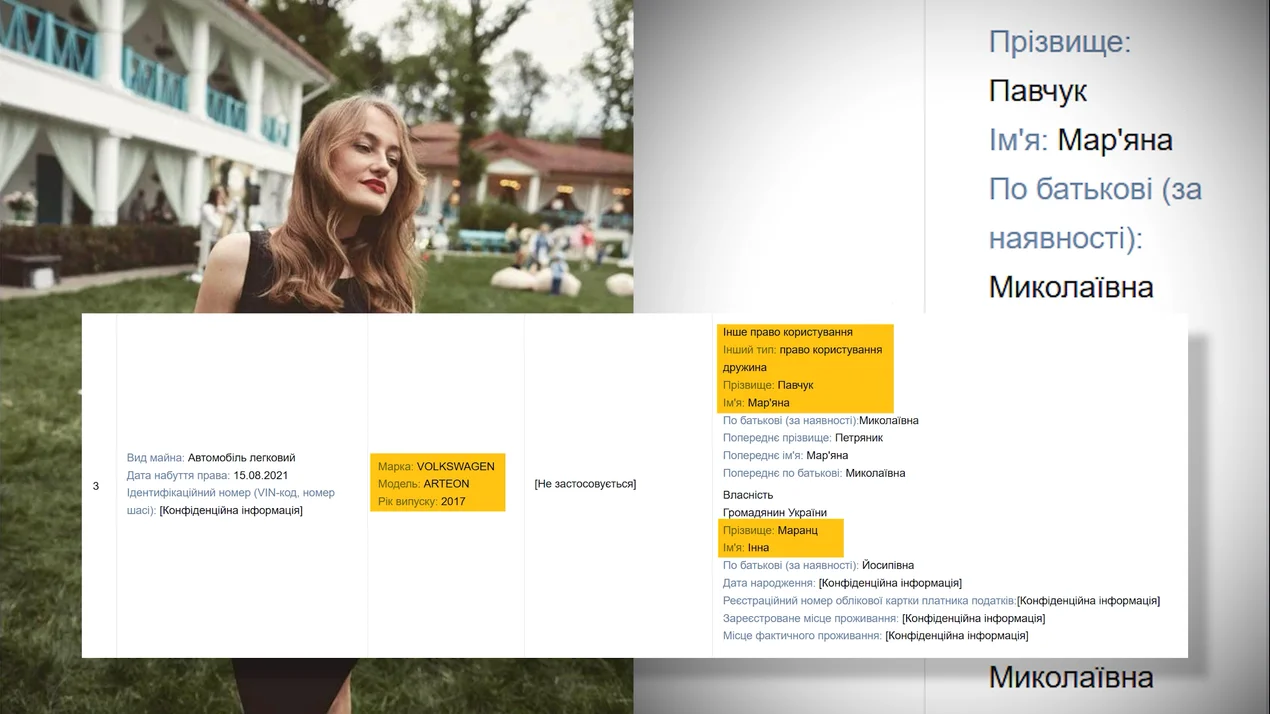Click the '[Не застосовується]' cell
Screen dimensions: 1270x714
(585, 484)
